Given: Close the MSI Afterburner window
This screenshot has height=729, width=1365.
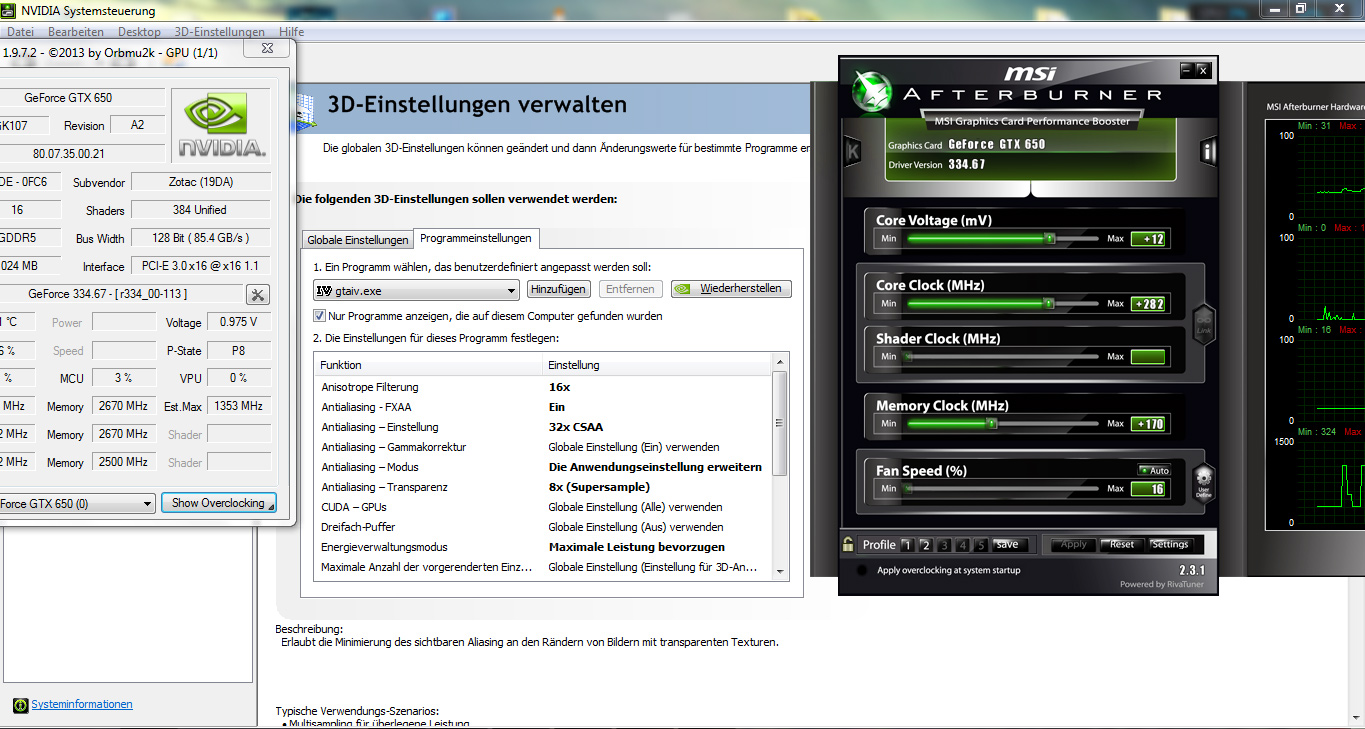Looking at the screenshot, I should click(x=1203, y=70).
